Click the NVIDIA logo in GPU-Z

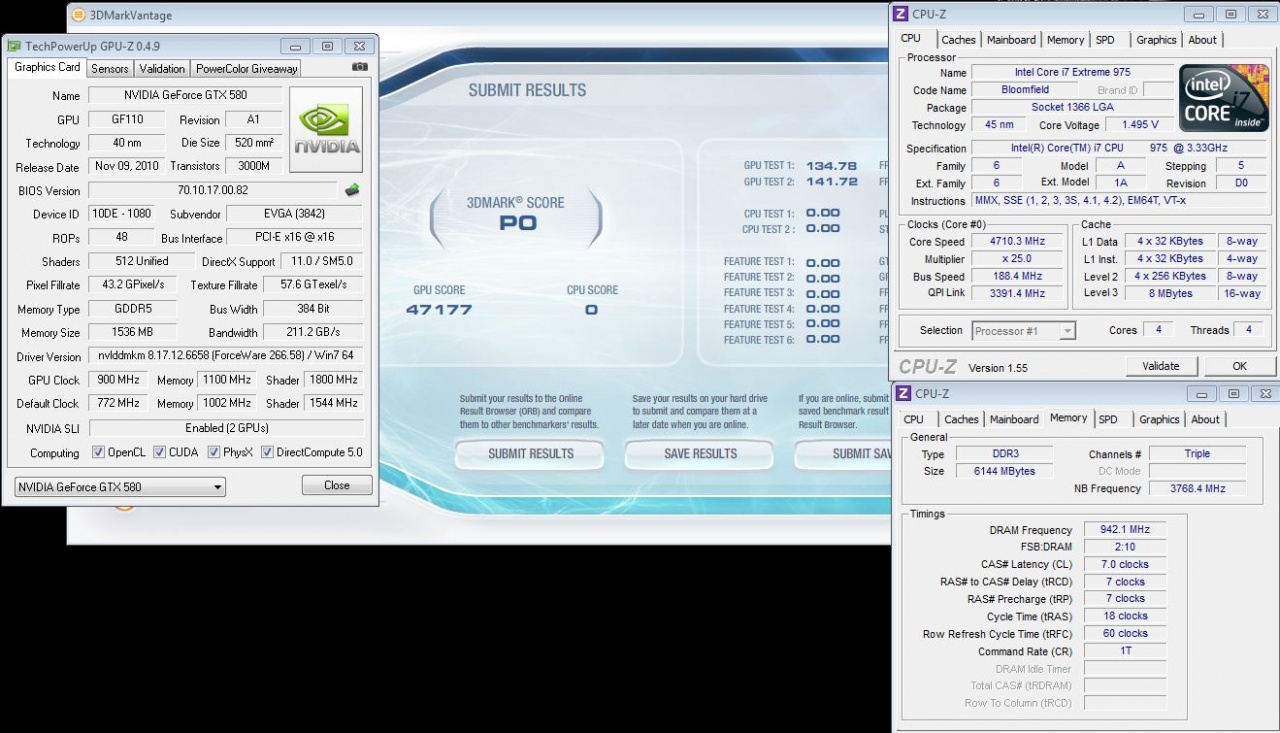tap(326, 130)
